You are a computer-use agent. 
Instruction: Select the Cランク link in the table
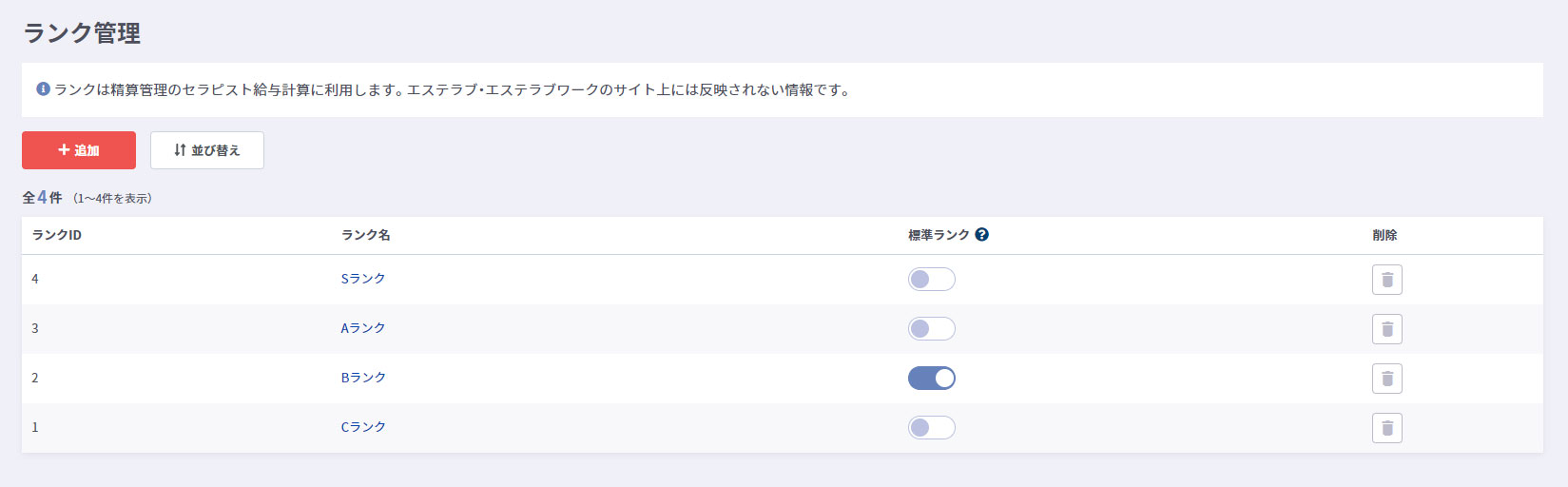(363, 427)
